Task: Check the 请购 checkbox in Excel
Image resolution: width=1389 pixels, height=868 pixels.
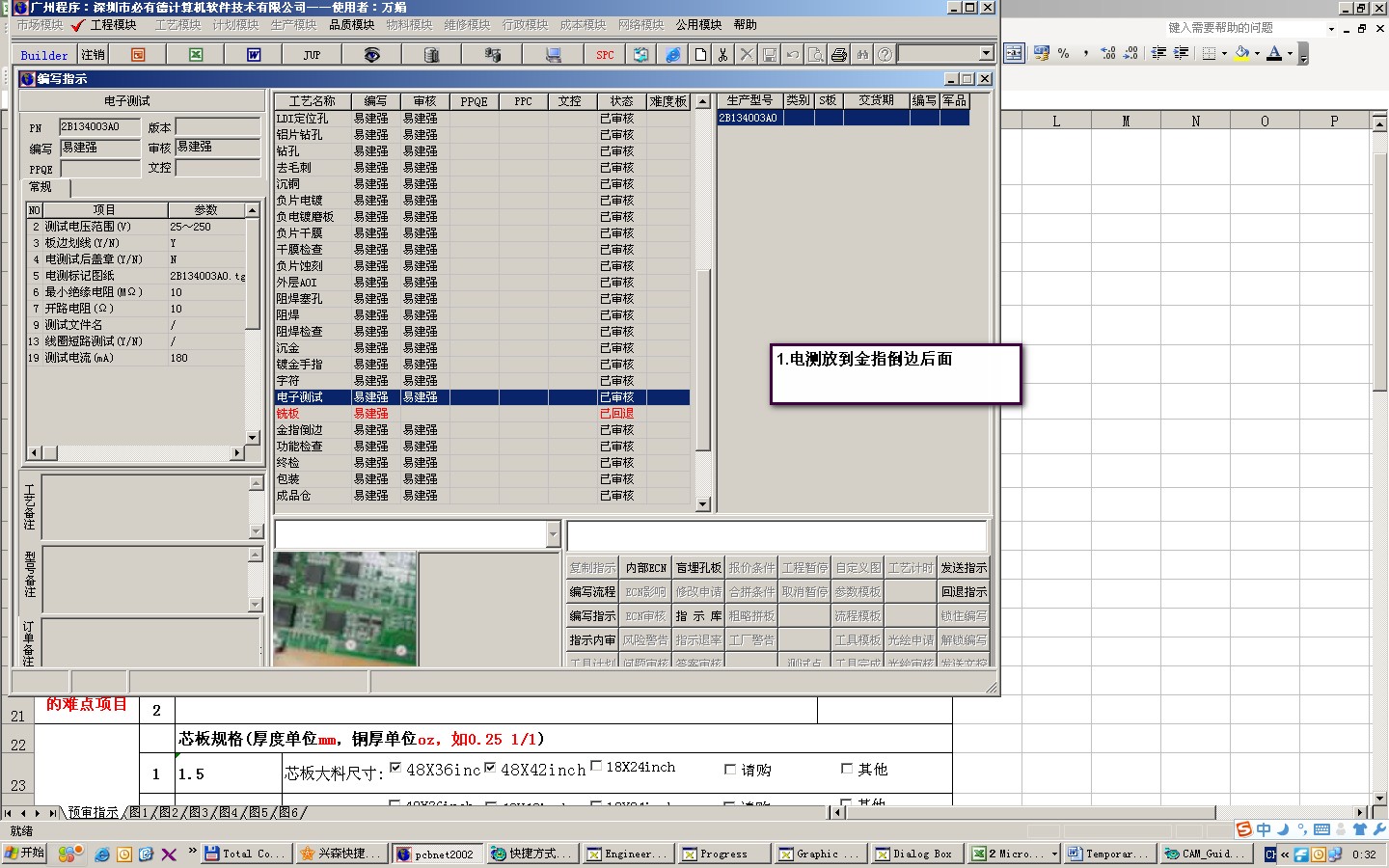Action: (730, 770)
